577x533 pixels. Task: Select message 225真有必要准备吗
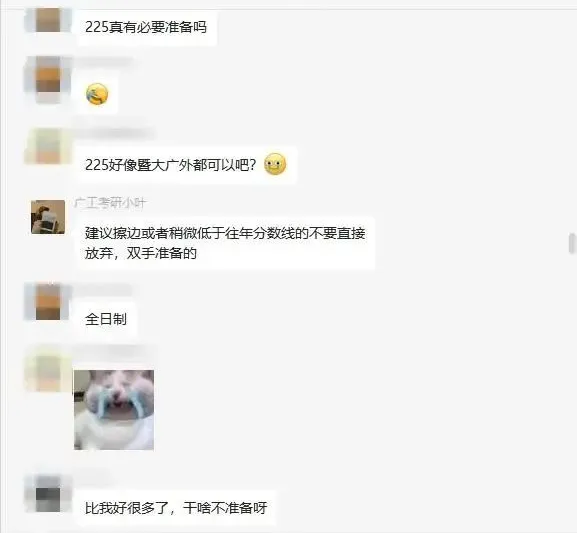[x=146, y=27]
